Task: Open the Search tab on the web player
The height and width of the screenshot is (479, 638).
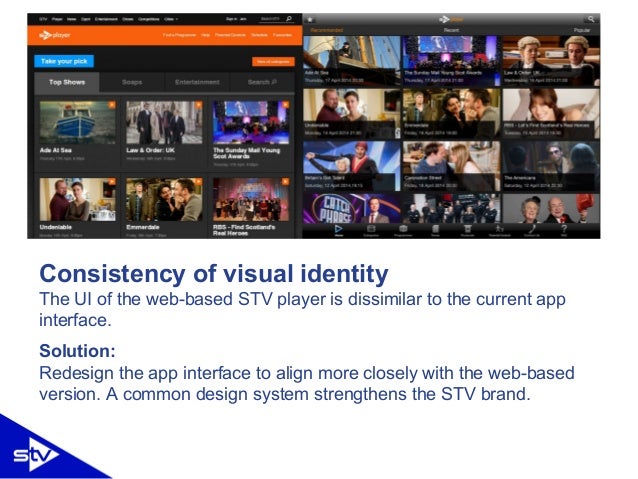Action: click(x=262, y=82)
